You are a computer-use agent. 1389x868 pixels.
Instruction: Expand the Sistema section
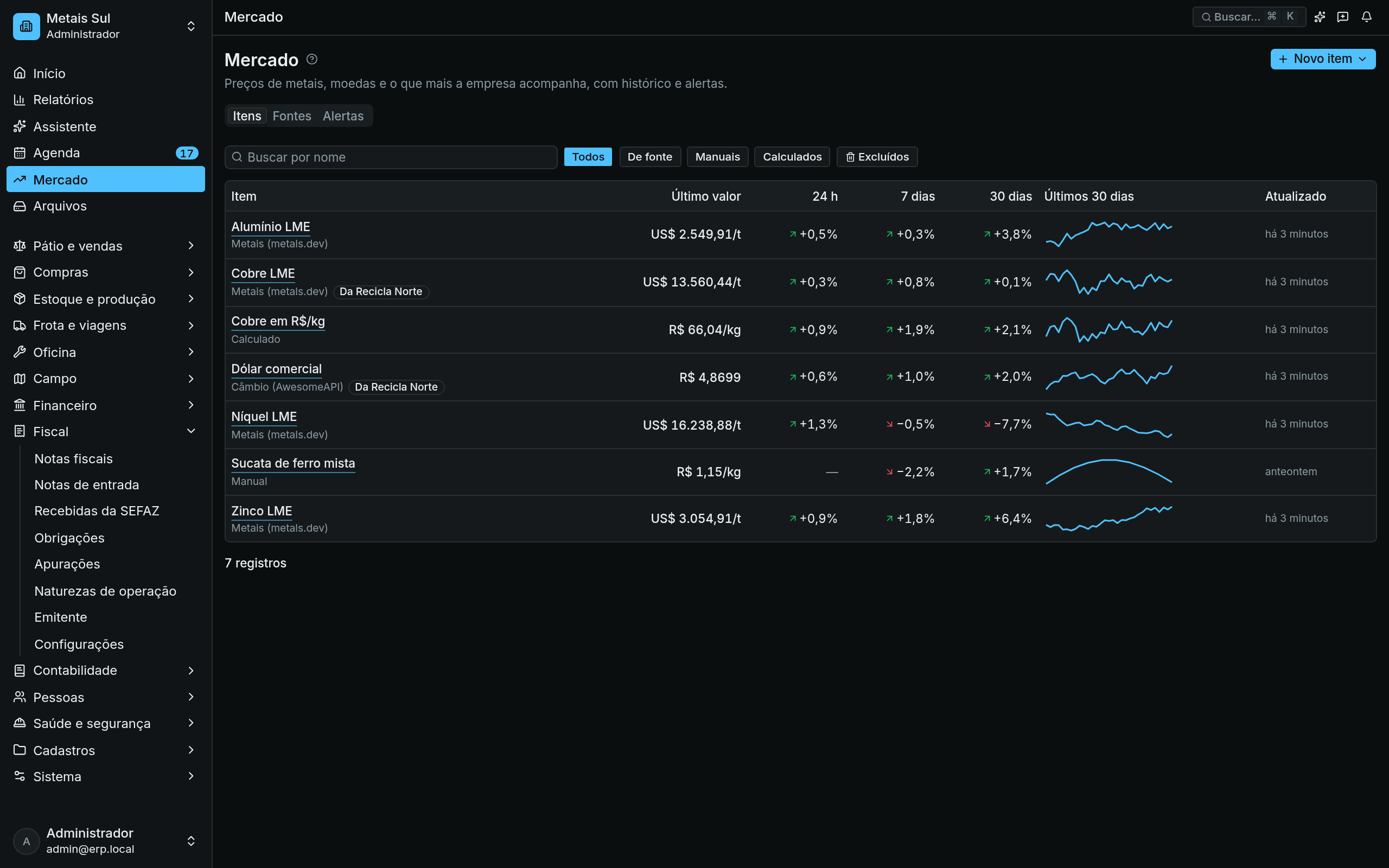pos(106,776)
